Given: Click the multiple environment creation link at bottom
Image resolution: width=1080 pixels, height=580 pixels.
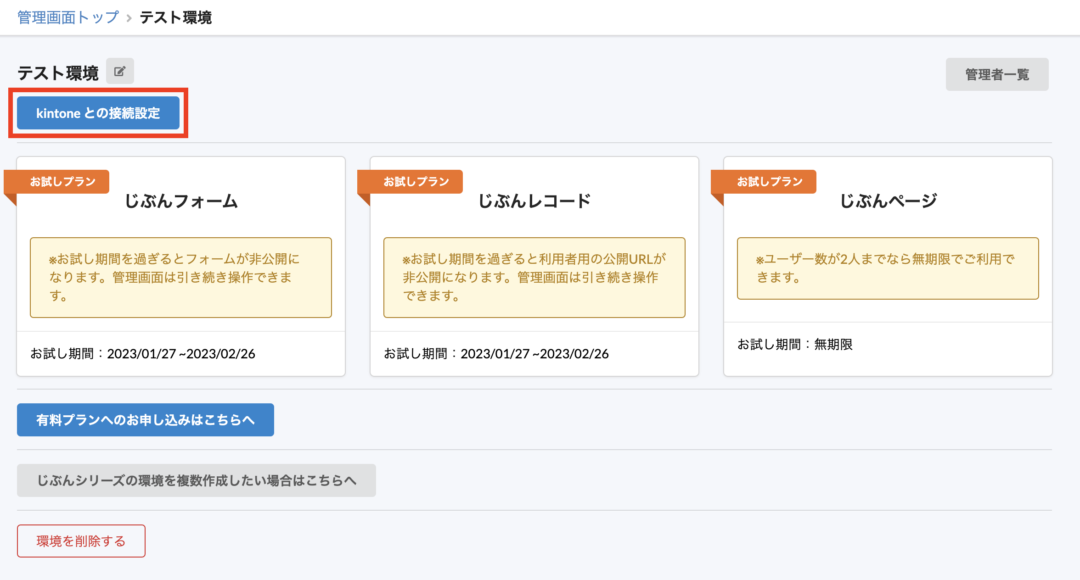Looking at the screenshot, I should (x=194, y=480).
